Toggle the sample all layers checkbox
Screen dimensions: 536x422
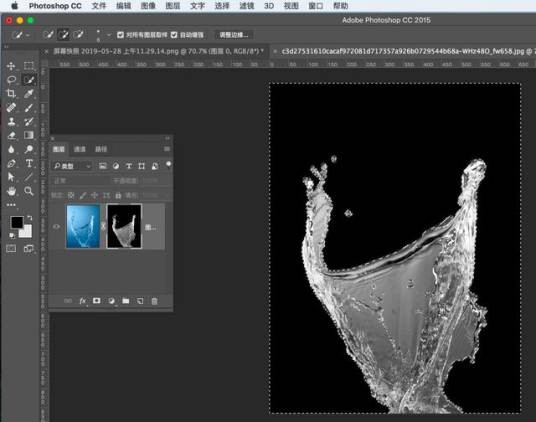coord(120,35)
